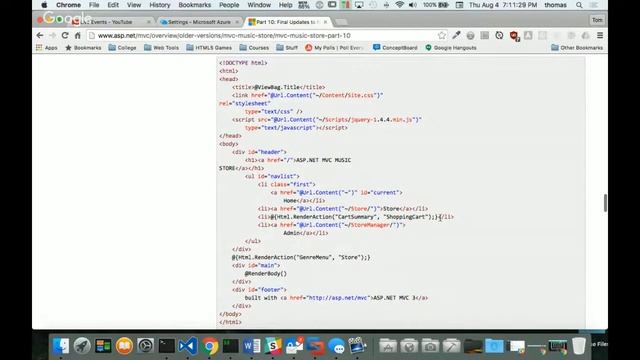640x360 pixels.
Task: Open the Trash in the Dock
Action: [579, 346]
